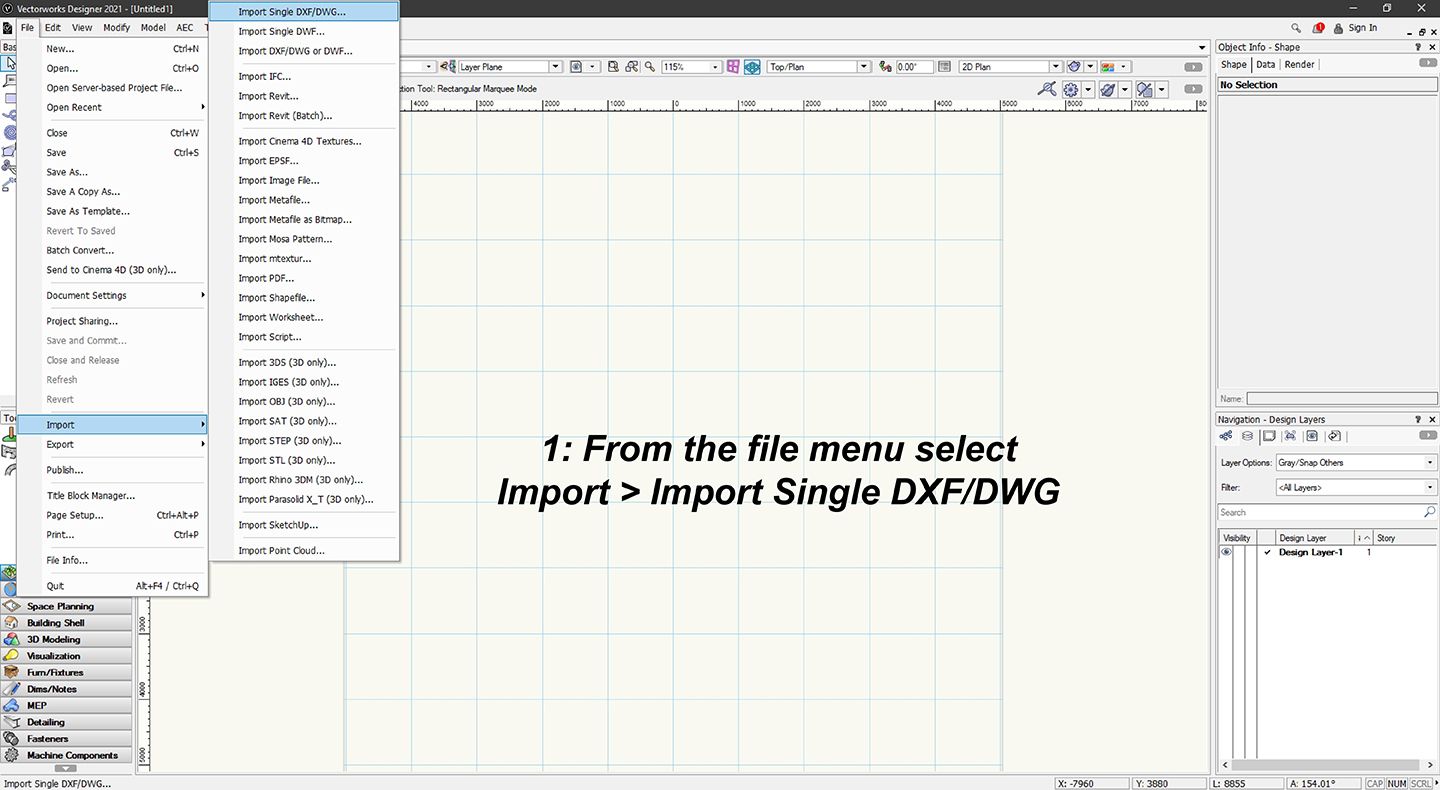This screenshot has width=1440, height=790.
Task: Click the Fit to Objects zoom icon
Action: click(631, 66)
